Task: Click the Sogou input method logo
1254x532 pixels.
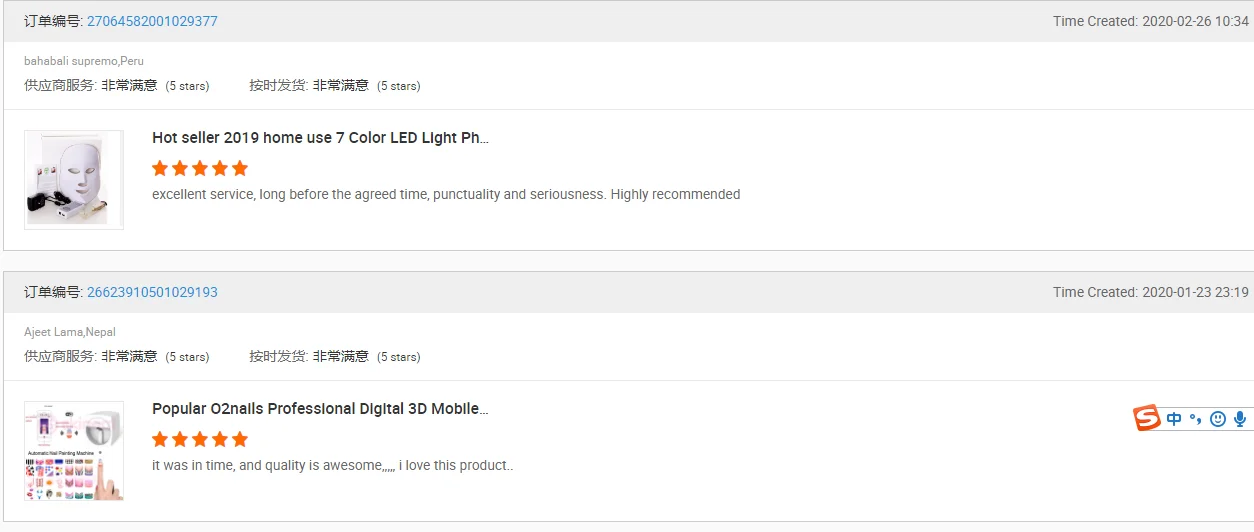Action: [1147, 418]
